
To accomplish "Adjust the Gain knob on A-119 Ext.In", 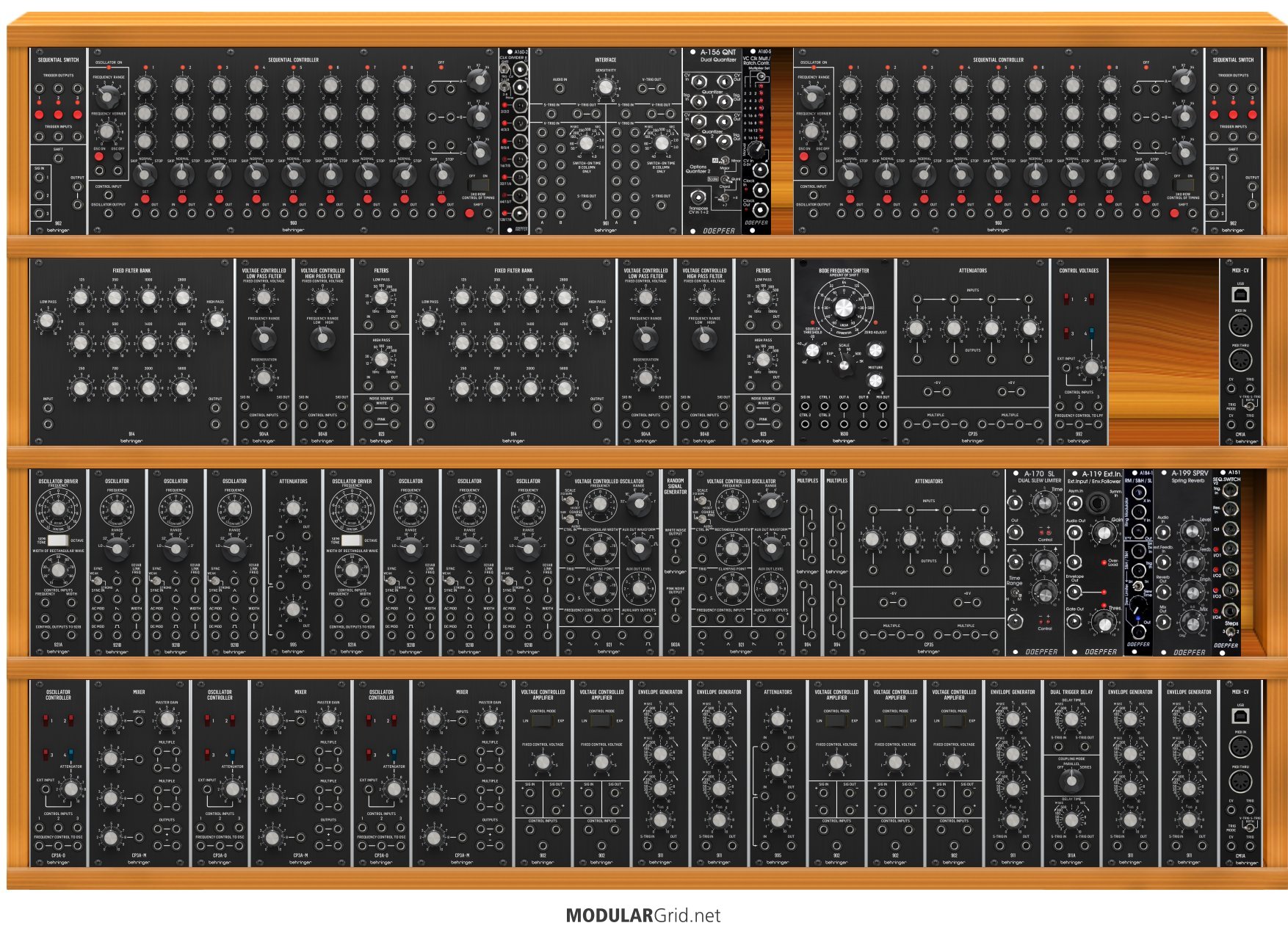I will click(x=1104, y=533).
